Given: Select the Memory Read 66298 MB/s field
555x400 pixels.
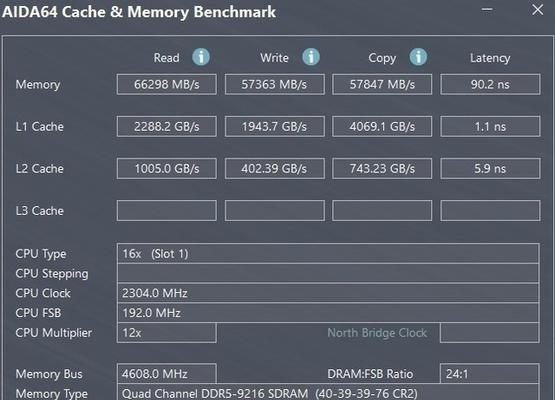Looking at the screenshot, I should tap(167, 84).
